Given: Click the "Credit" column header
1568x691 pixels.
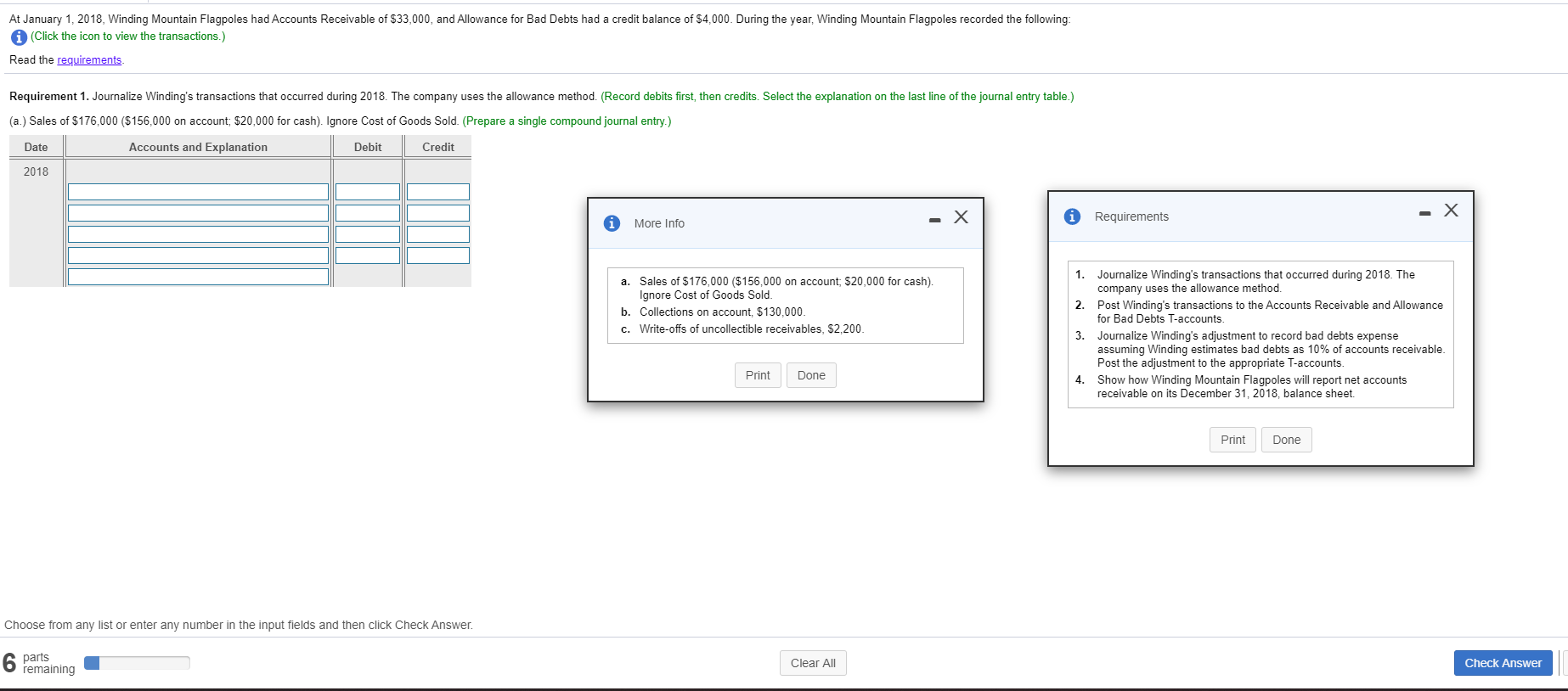Looking at the screenshot, I should [438, 147].
